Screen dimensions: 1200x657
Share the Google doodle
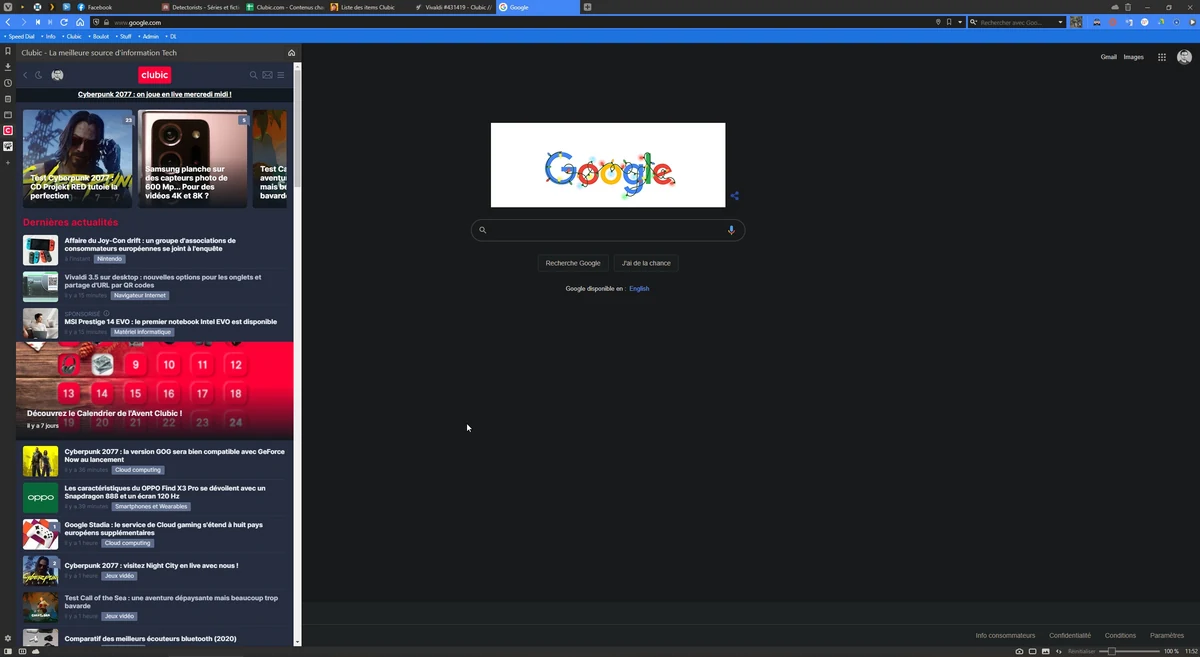[x=735, y=196]
